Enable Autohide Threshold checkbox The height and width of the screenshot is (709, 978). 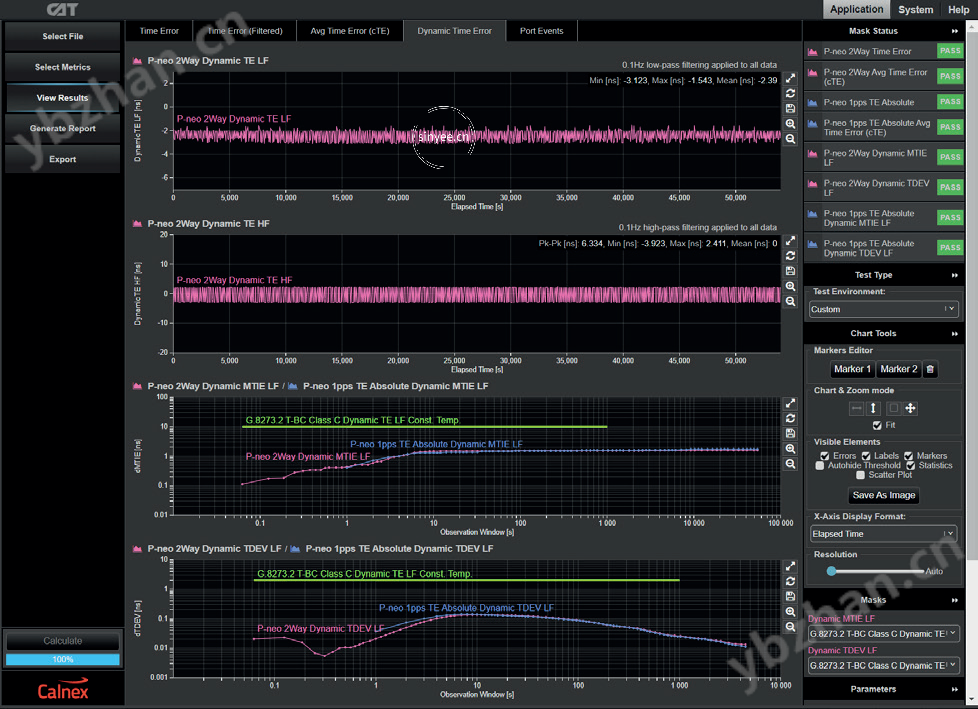tap(820, 466)
